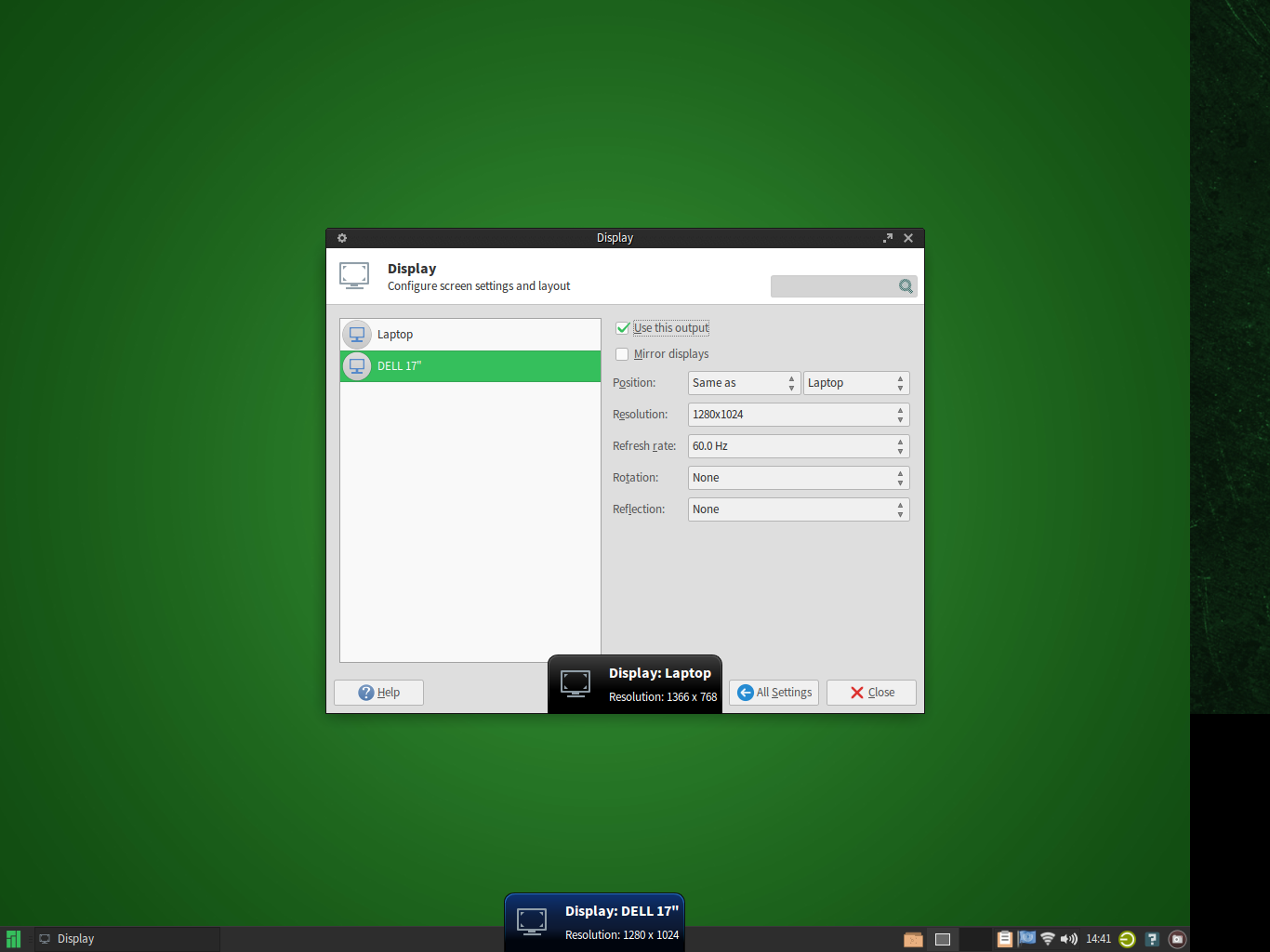
Task: Click the Display header monitor icon
Action: 354,275
